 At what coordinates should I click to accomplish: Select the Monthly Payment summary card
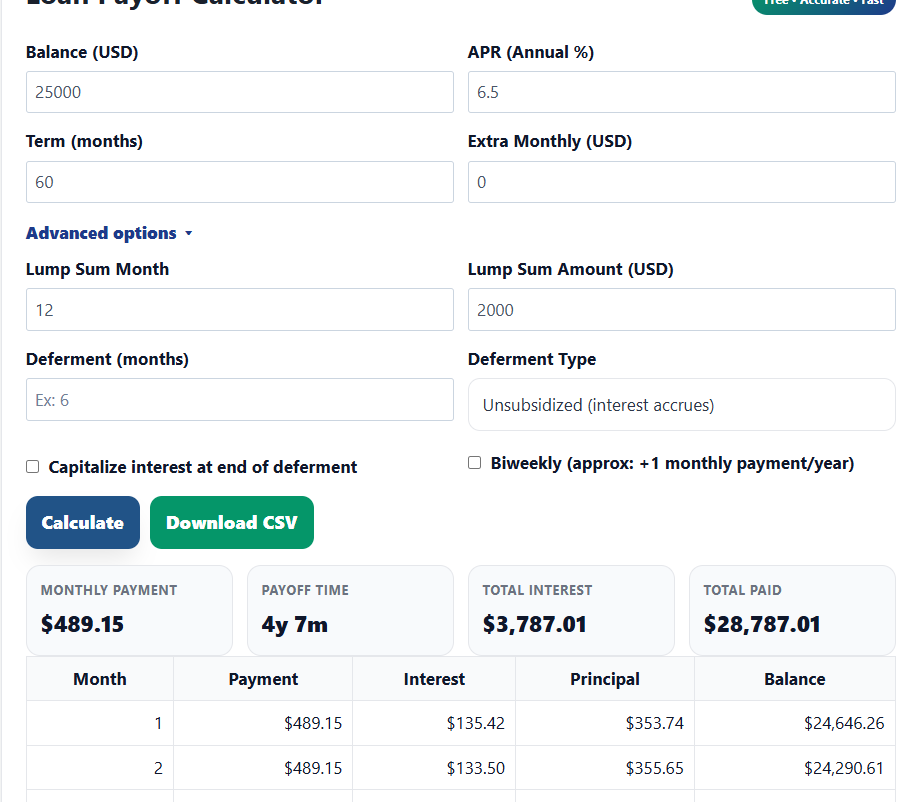pos(129,610)
